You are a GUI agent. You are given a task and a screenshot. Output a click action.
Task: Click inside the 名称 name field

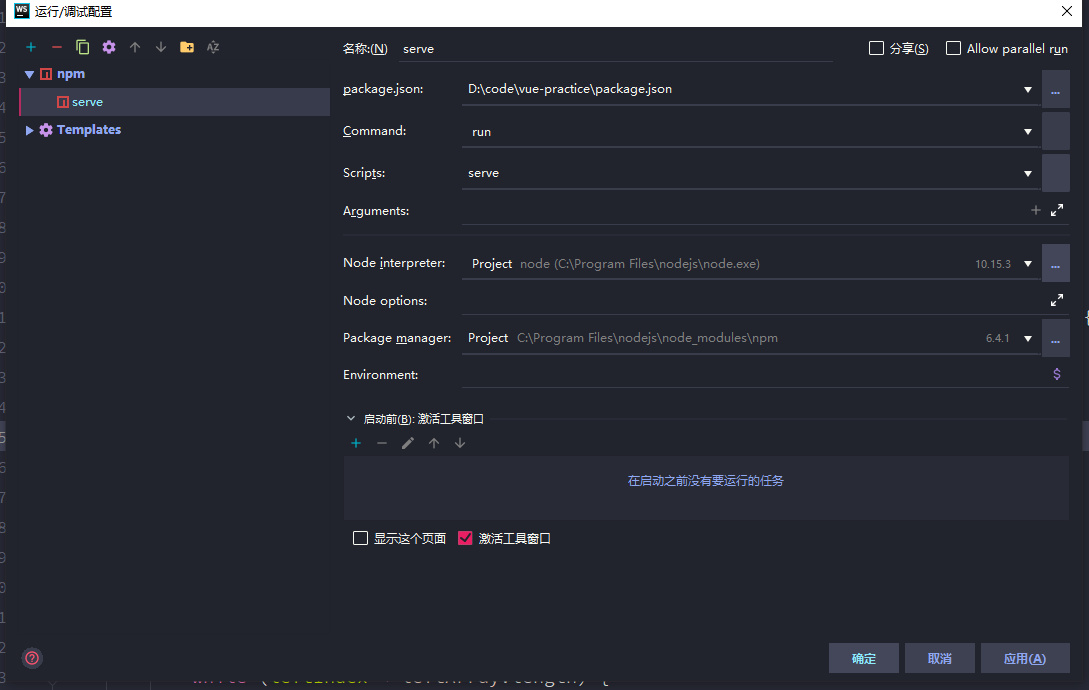(x=600, y=48)
